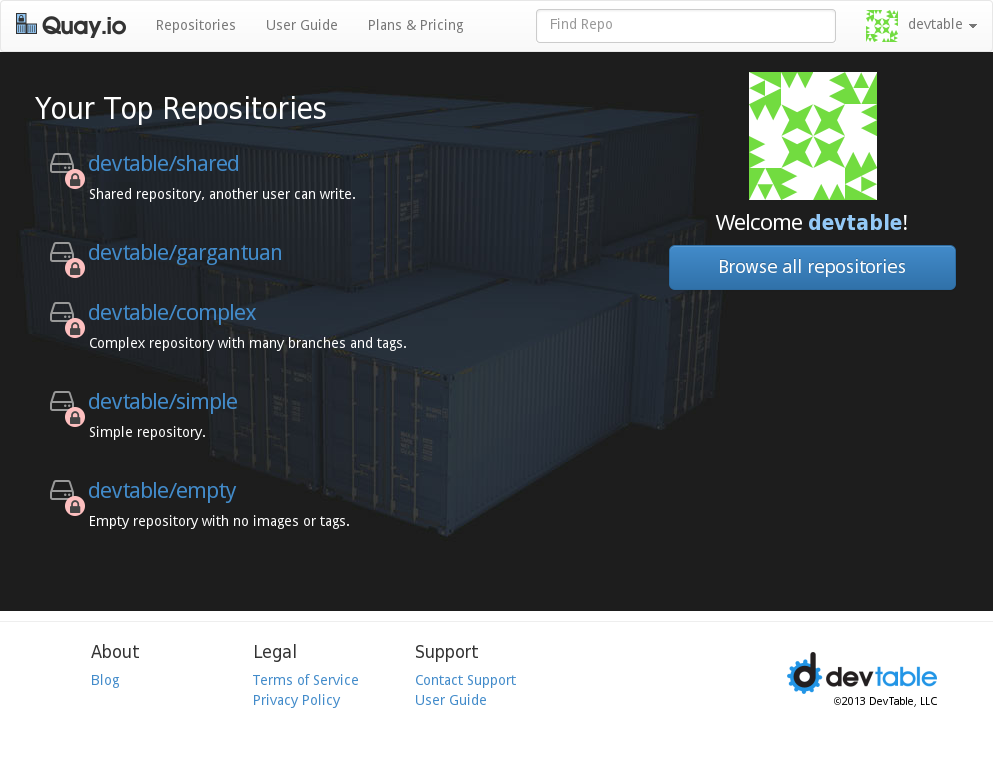Viewport: 993px width, 768px height.
Task: Click the About footer heading
Action: pos(115,652)
